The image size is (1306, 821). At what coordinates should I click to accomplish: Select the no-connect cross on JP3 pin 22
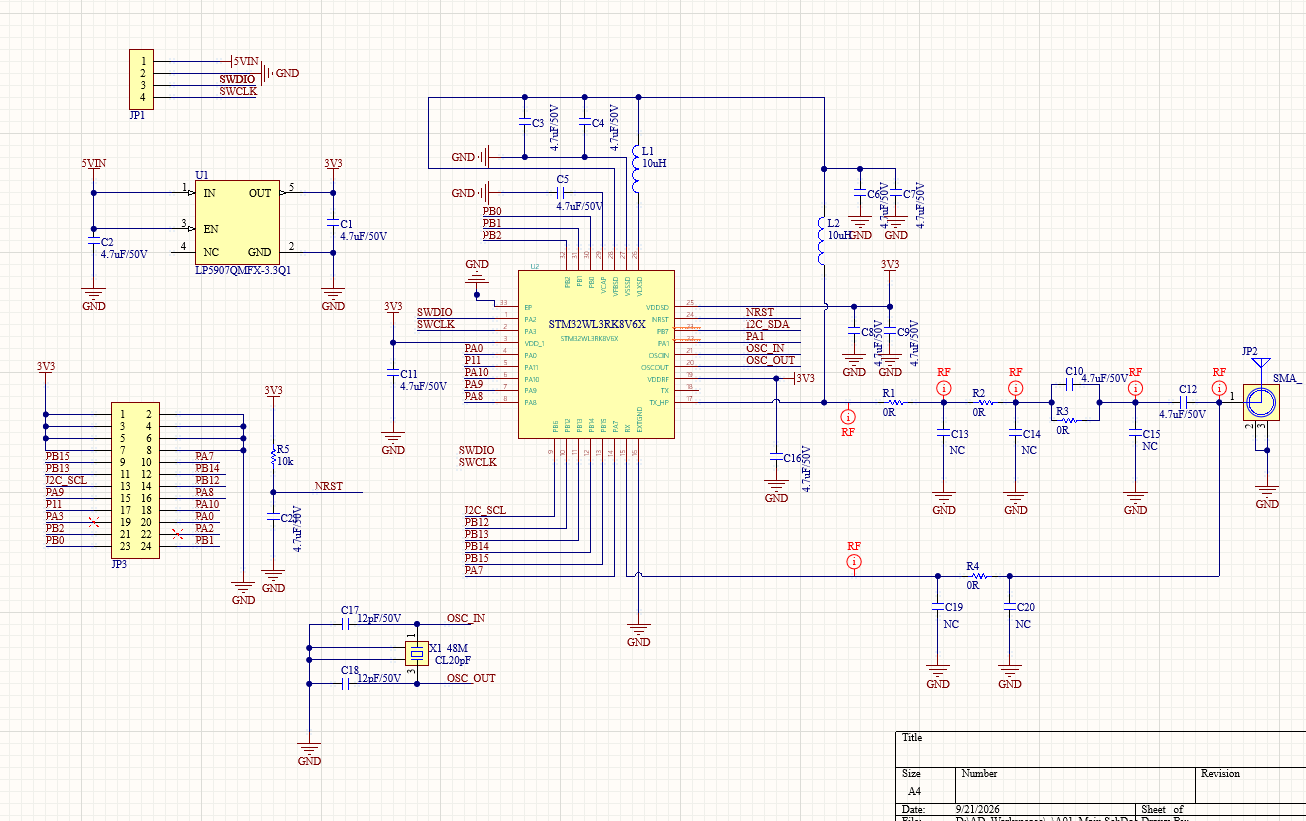tap(177, 534)
